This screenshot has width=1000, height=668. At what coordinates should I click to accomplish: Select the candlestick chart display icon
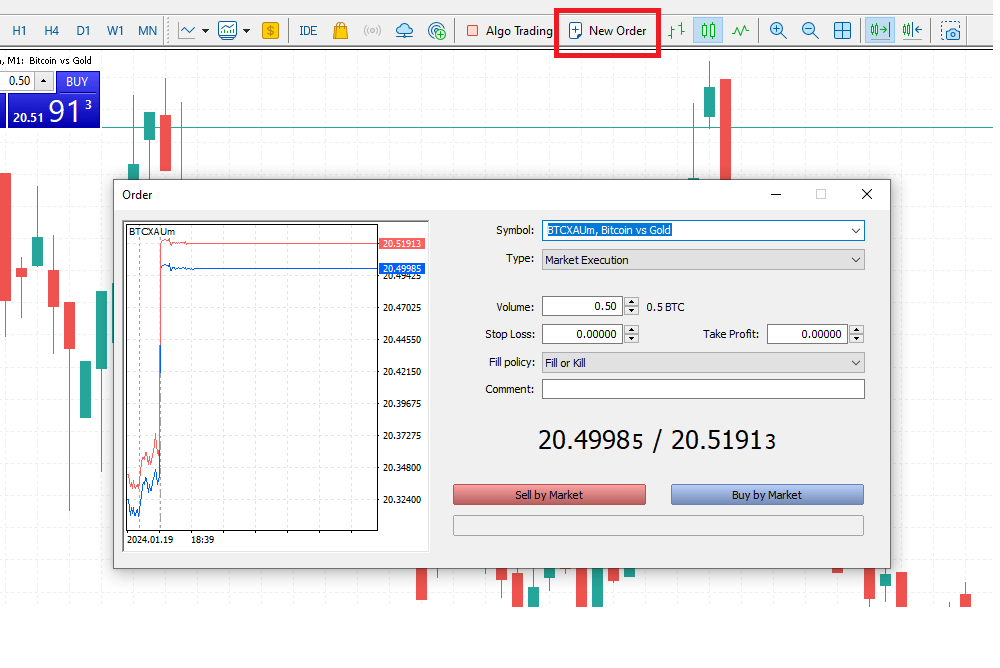tap(706, 30)
